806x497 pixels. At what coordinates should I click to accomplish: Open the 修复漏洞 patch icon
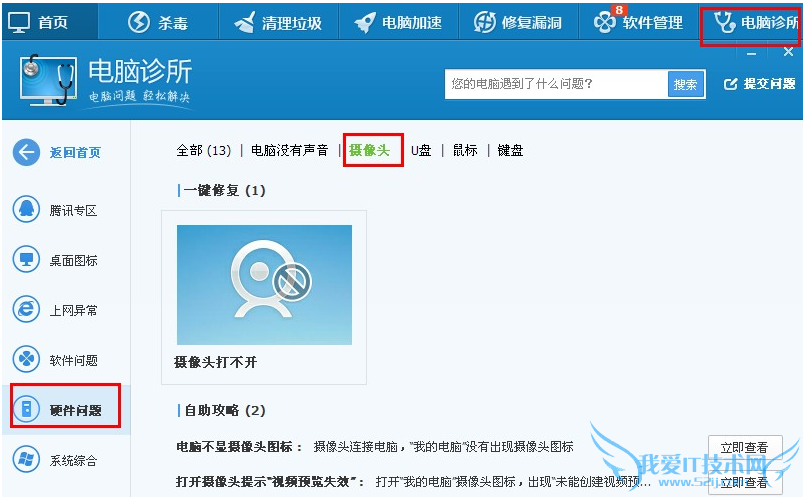click(484, 22)
